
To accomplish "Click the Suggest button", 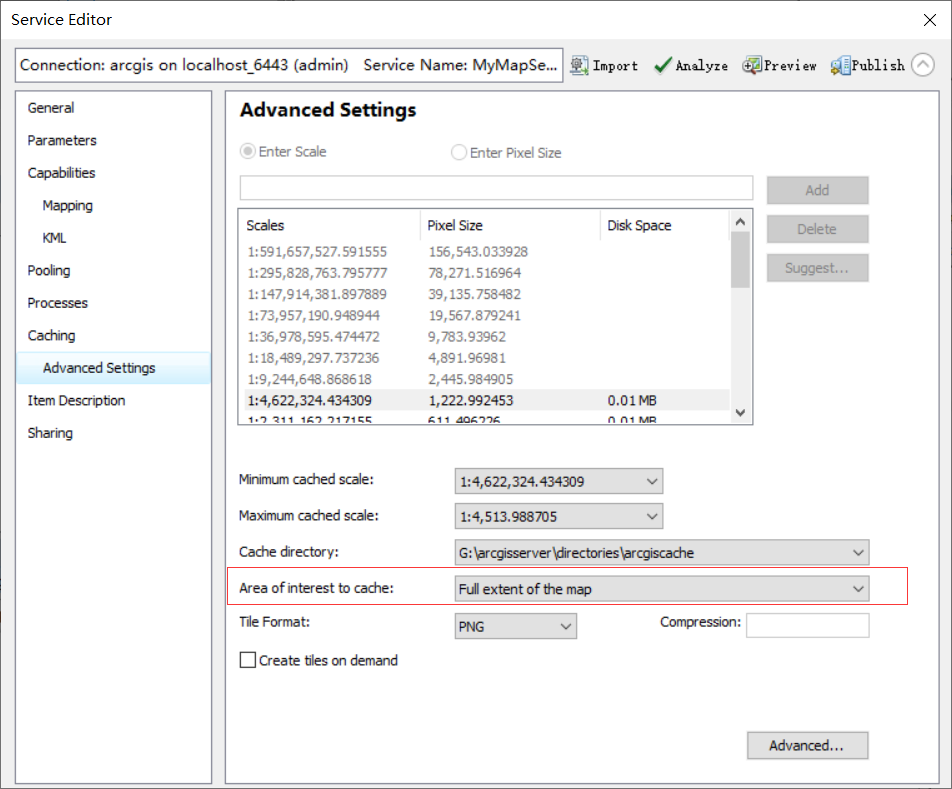I will [817, 268].
